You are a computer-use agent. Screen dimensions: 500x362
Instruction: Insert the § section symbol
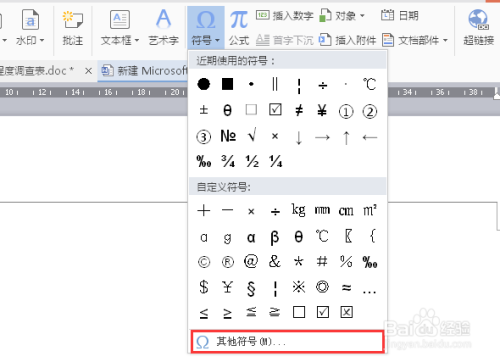pyautogui.click(x=251, y=288)
